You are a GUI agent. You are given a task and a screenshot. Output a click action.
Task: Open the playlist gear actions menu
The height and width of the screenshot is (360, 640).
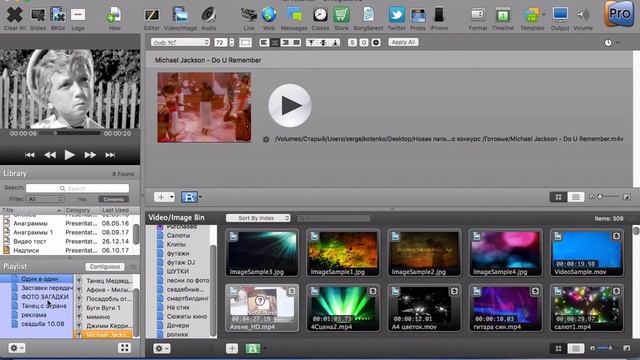click(x=16, y=348)
